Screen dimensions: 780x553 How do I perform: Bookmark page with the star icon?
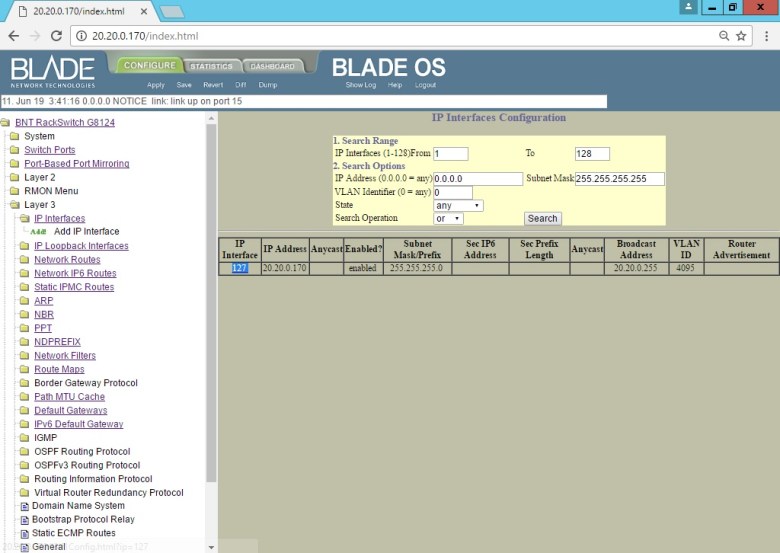741,36
